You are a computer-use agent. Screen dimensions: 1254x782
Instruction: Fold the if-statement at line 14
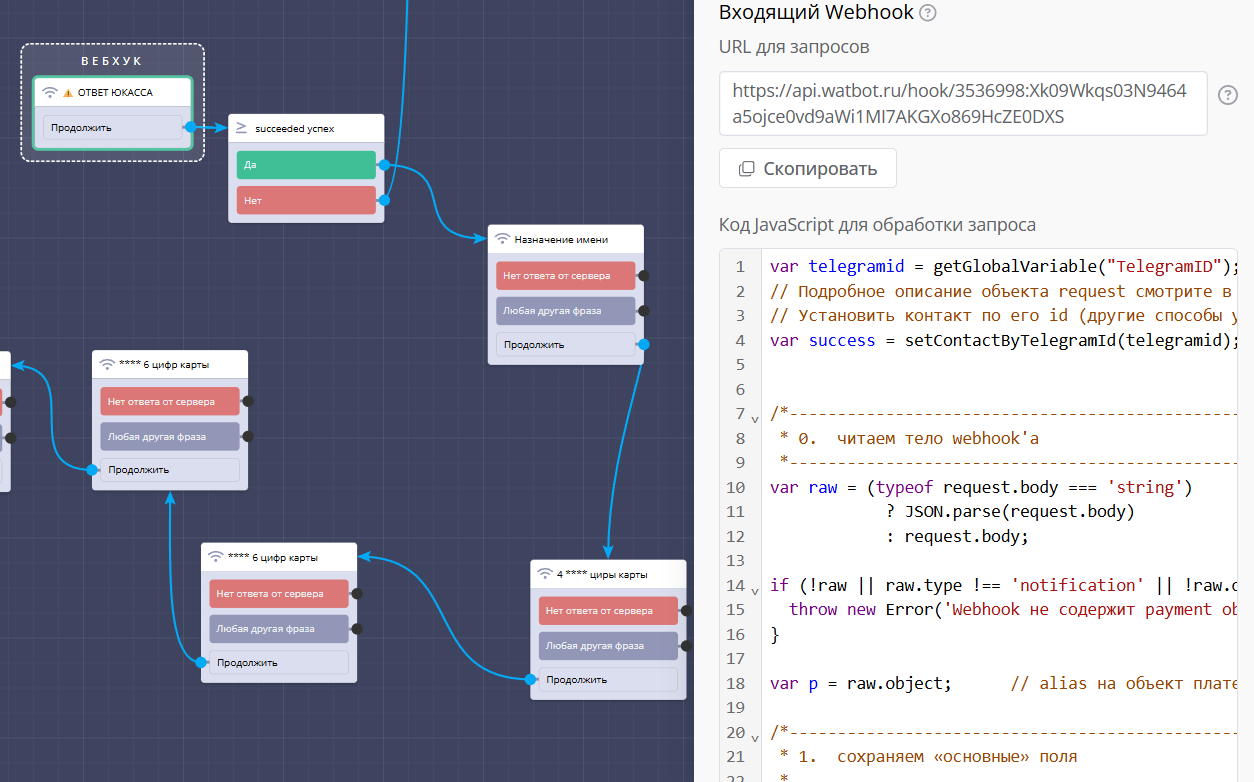tap(755, 589)
